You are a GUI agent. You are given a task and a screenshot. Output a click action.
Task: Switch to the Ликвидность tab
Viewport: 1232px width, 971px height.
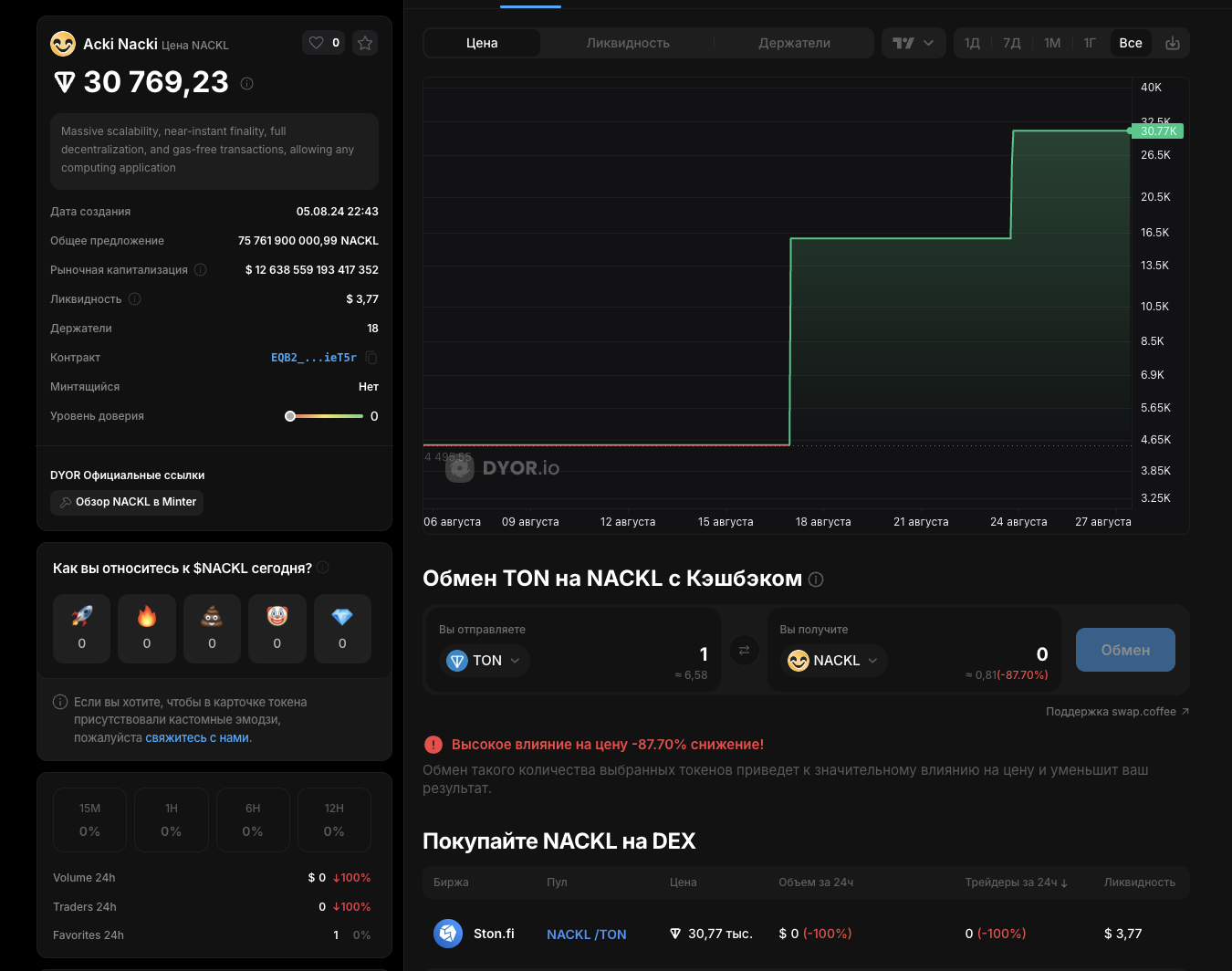coord(628,43)
